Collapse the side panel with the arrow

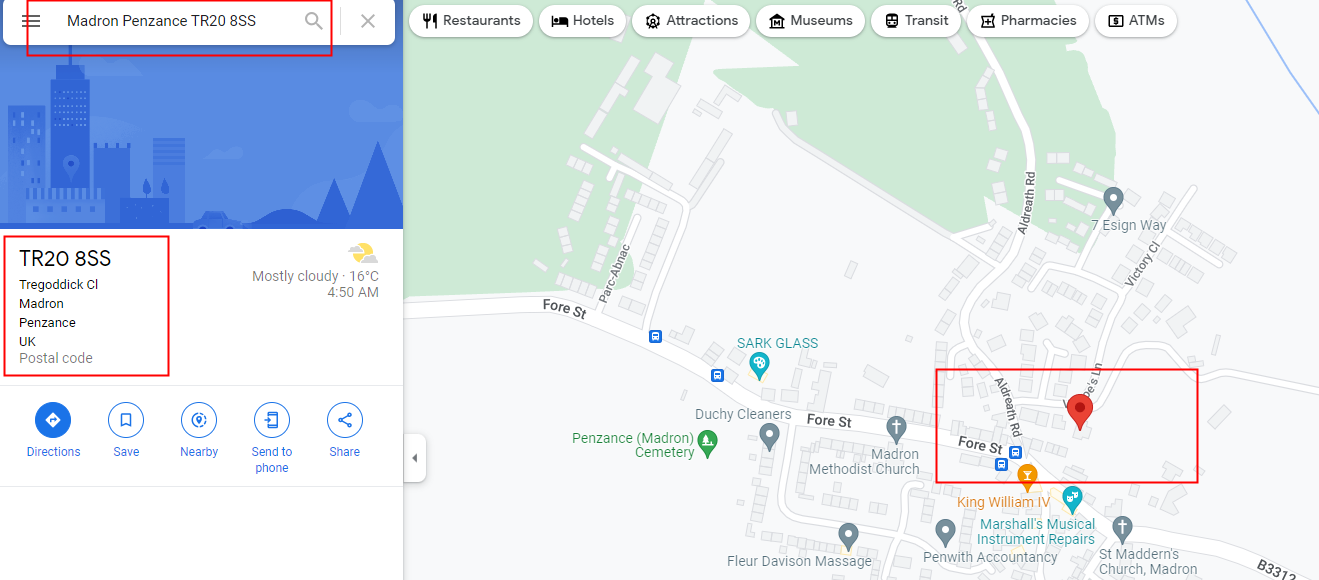point(415,458)
